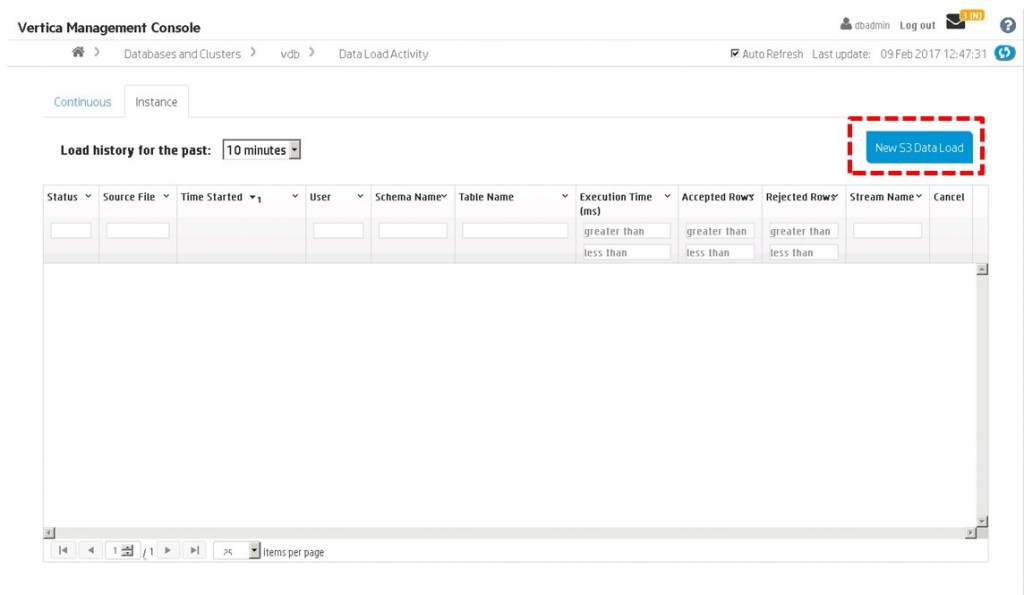This screenshot has height=595, width=1024.
Task: Click the Log out link
Action: point(917,26)
